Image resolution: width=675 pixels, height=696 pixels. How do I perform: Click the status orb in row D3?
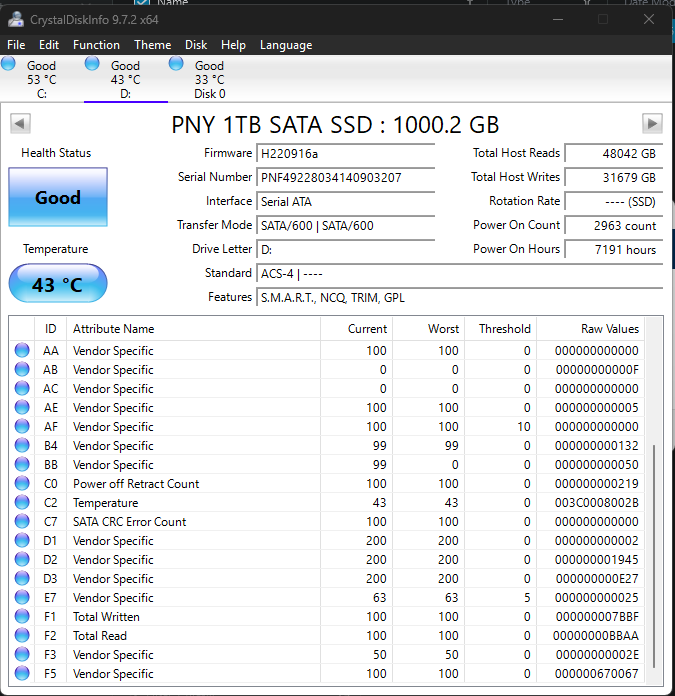click(22, 578)
